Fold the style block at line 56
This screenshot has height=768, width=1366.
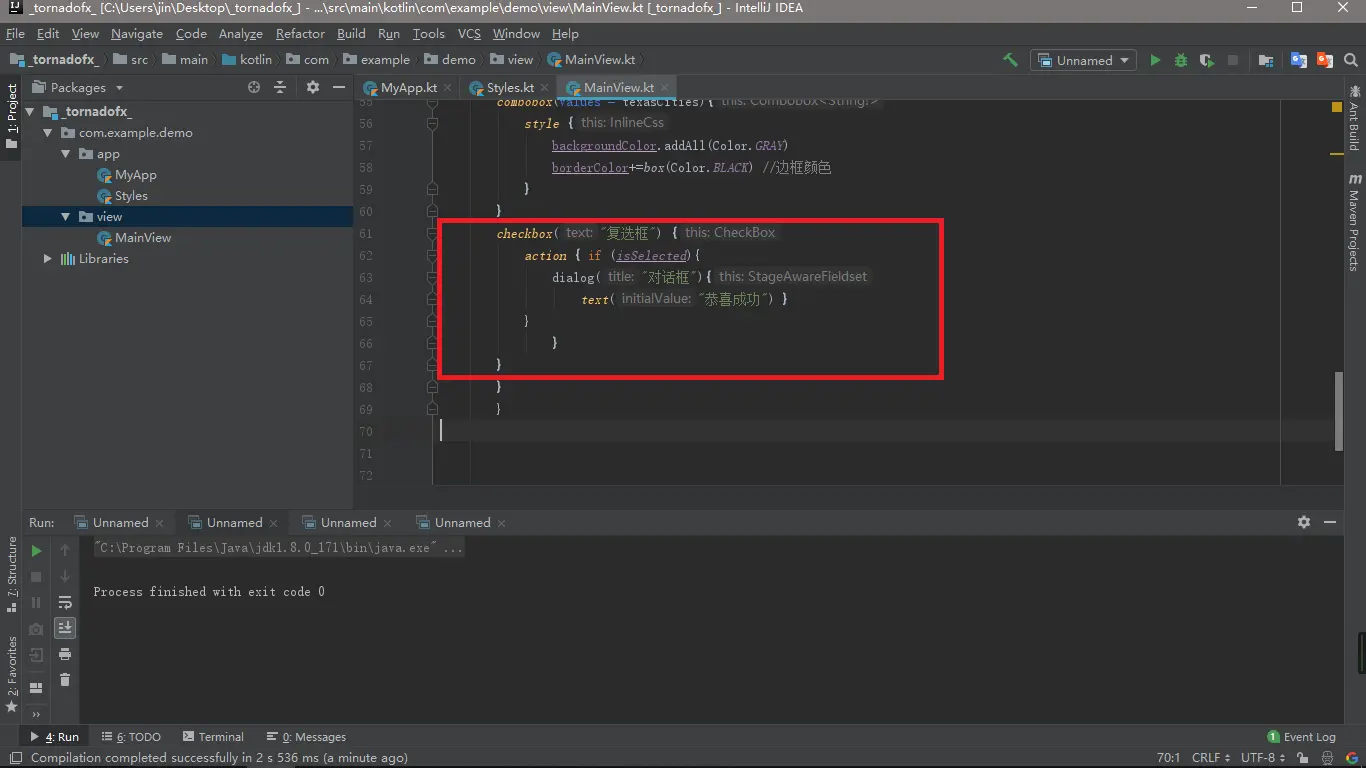tap(432, 123)
